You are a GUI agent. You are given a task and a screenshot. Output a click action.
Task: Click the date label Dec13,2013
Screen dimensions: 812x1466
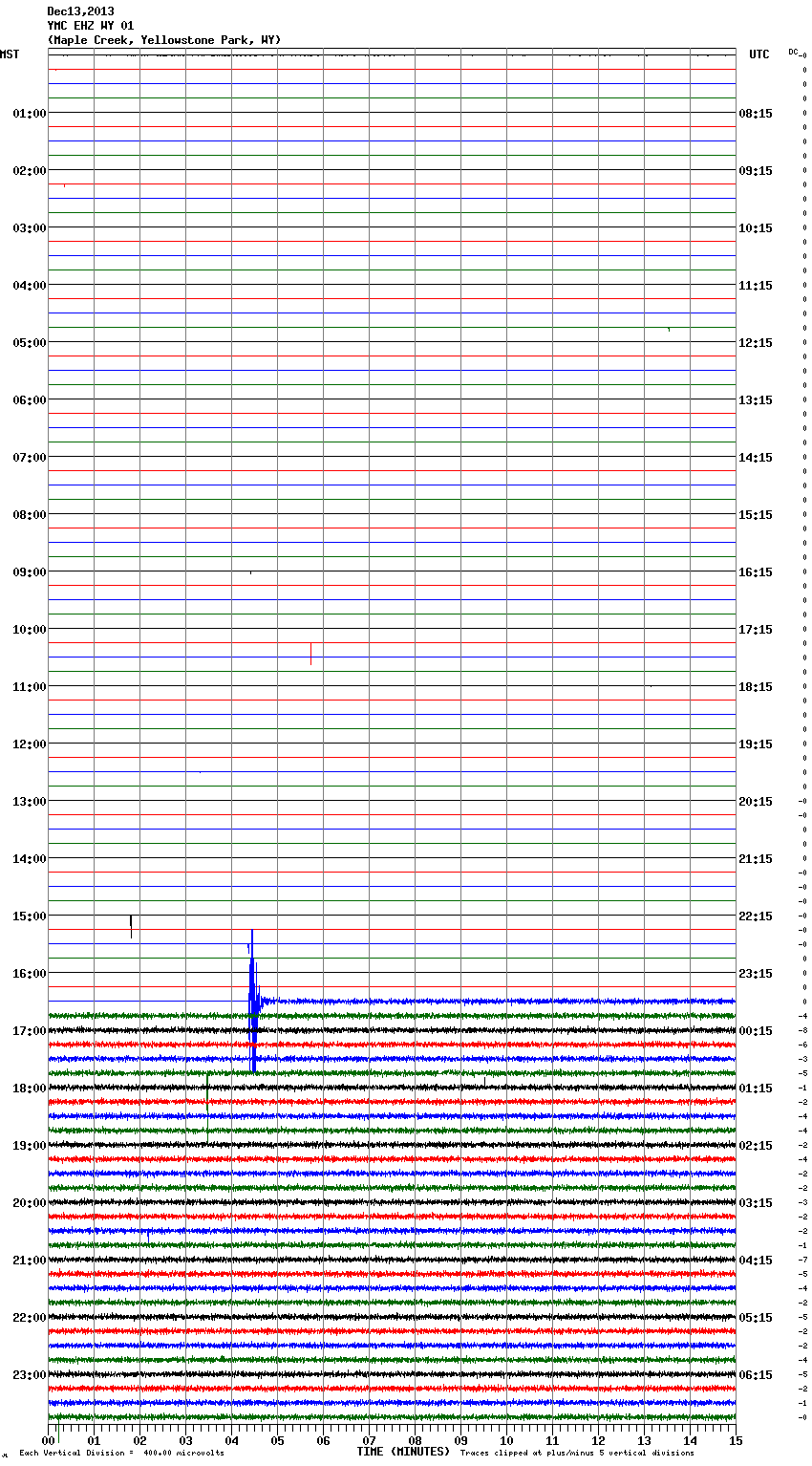(80, 11)
